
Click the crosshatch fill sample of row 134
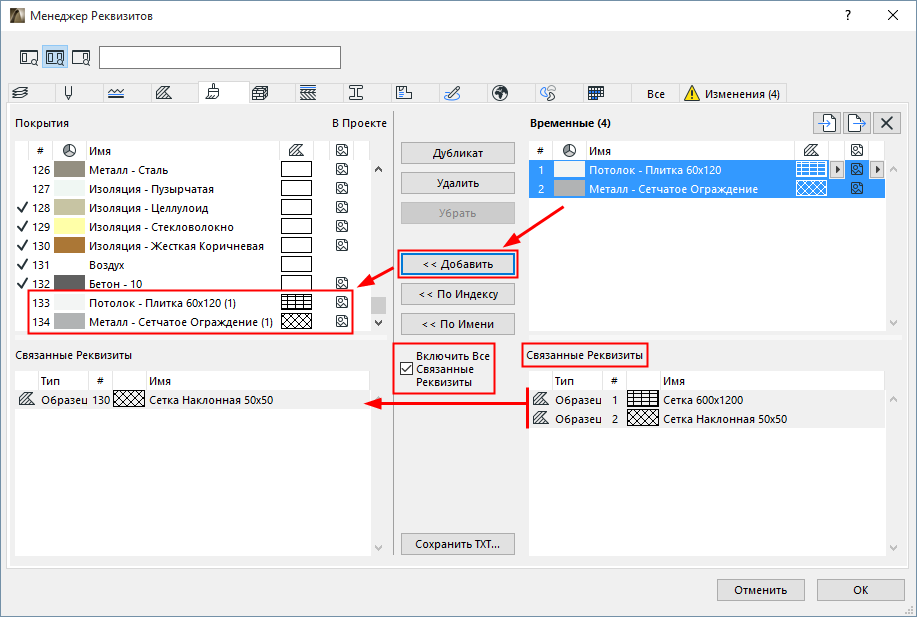(x=297, y=321)
